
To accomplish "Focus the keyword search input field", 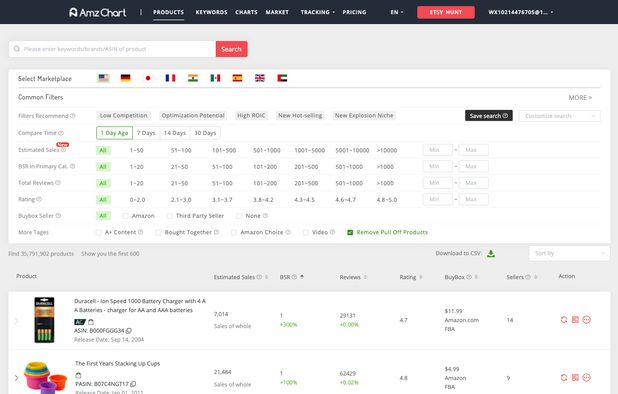I will pos(112,49).
